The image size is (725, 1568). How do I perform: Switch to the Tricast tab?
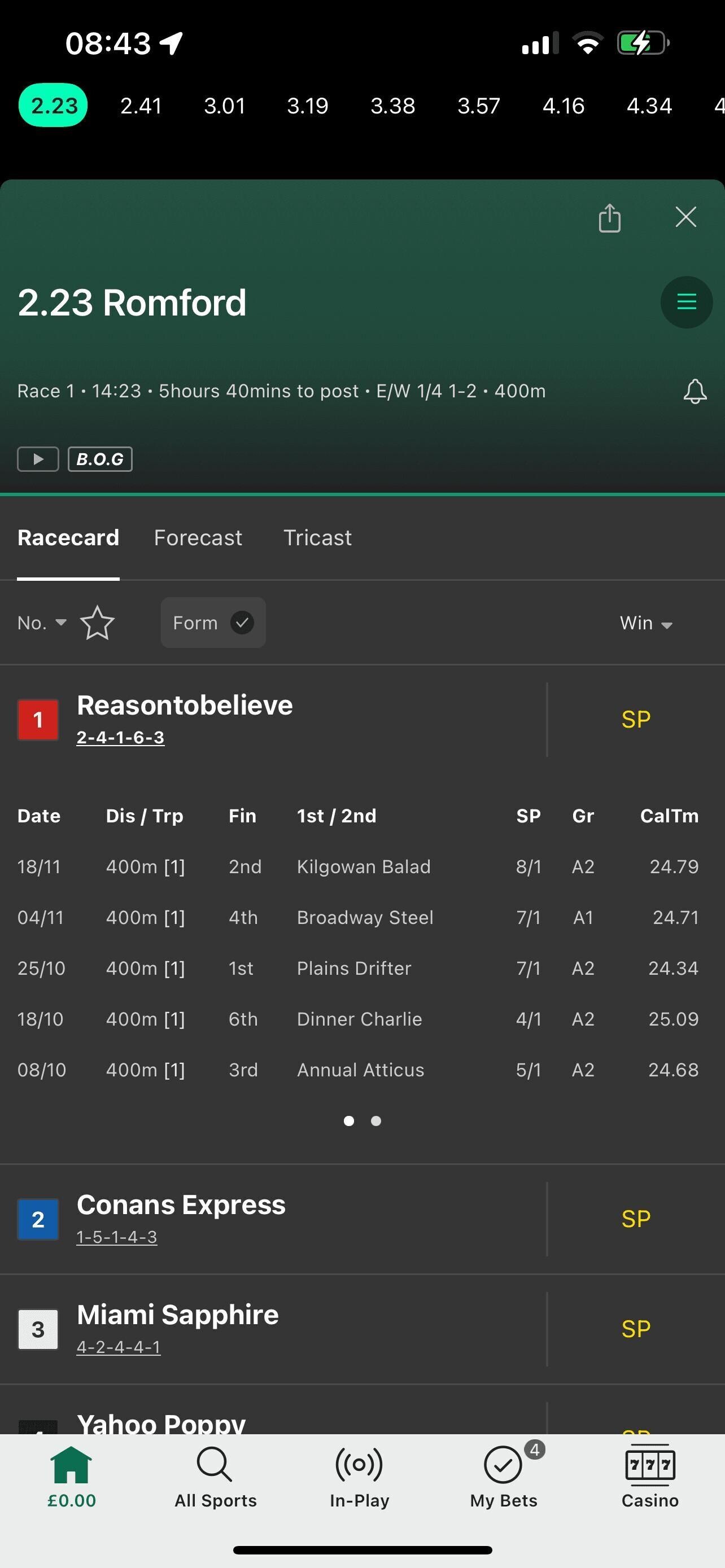[x=317, y=537]
